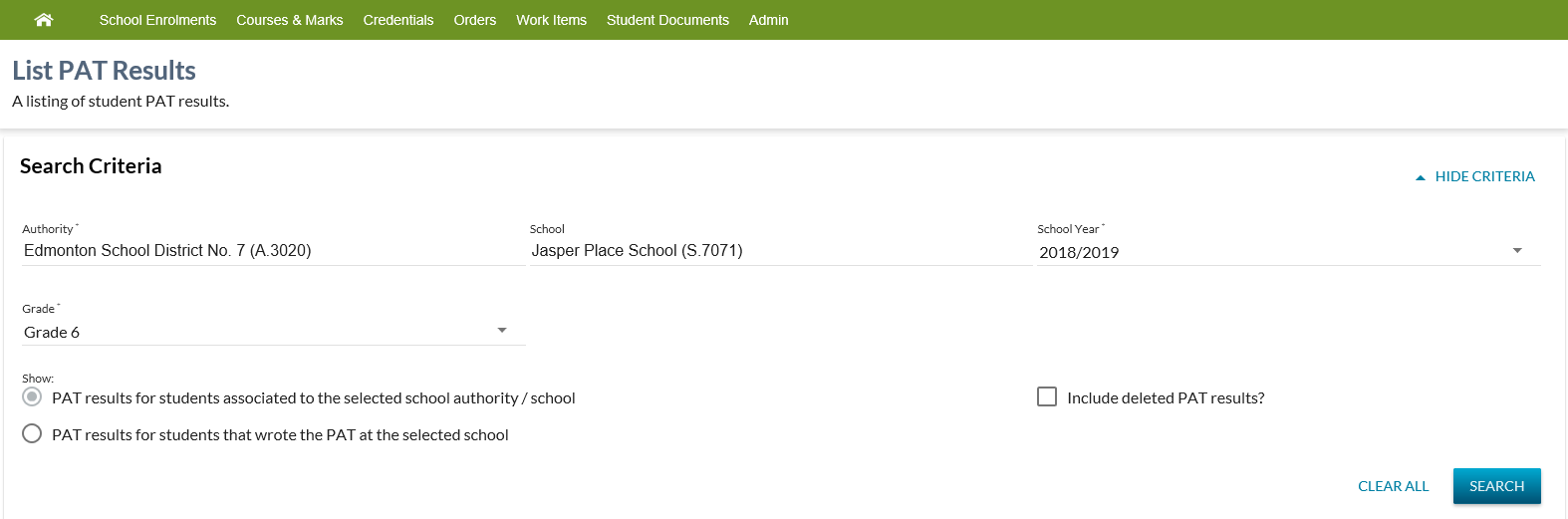Open the Work Items menu
The width and height of the screenshot is (1568, 519).
pyautogui.click(x=551, y=20)
